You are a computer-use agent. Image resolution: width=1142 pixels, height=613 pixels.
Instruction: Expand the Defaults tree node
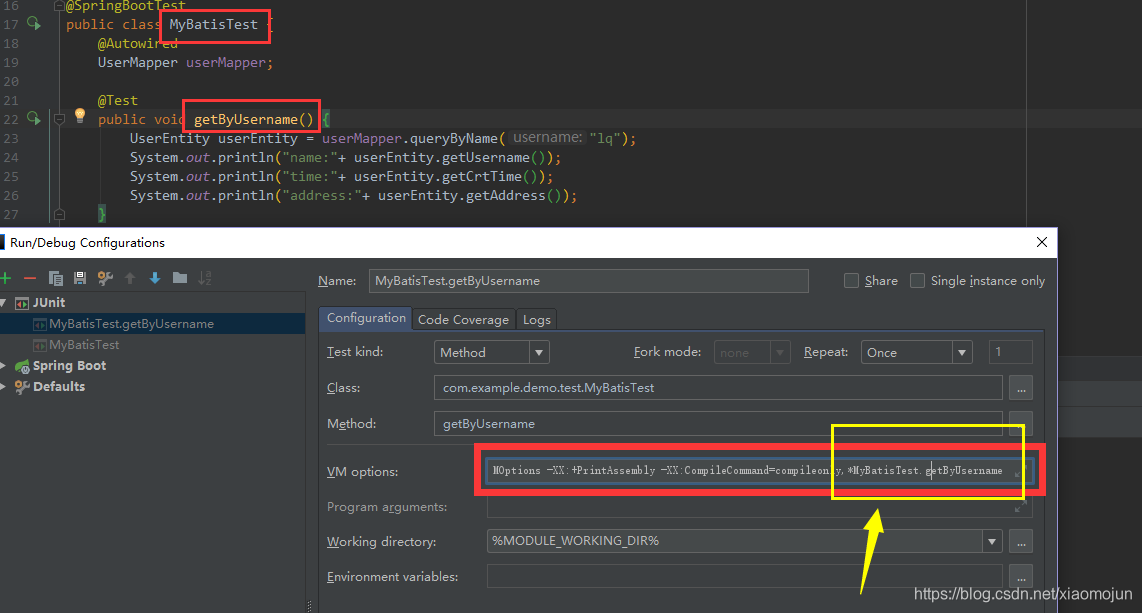point(4,387)
